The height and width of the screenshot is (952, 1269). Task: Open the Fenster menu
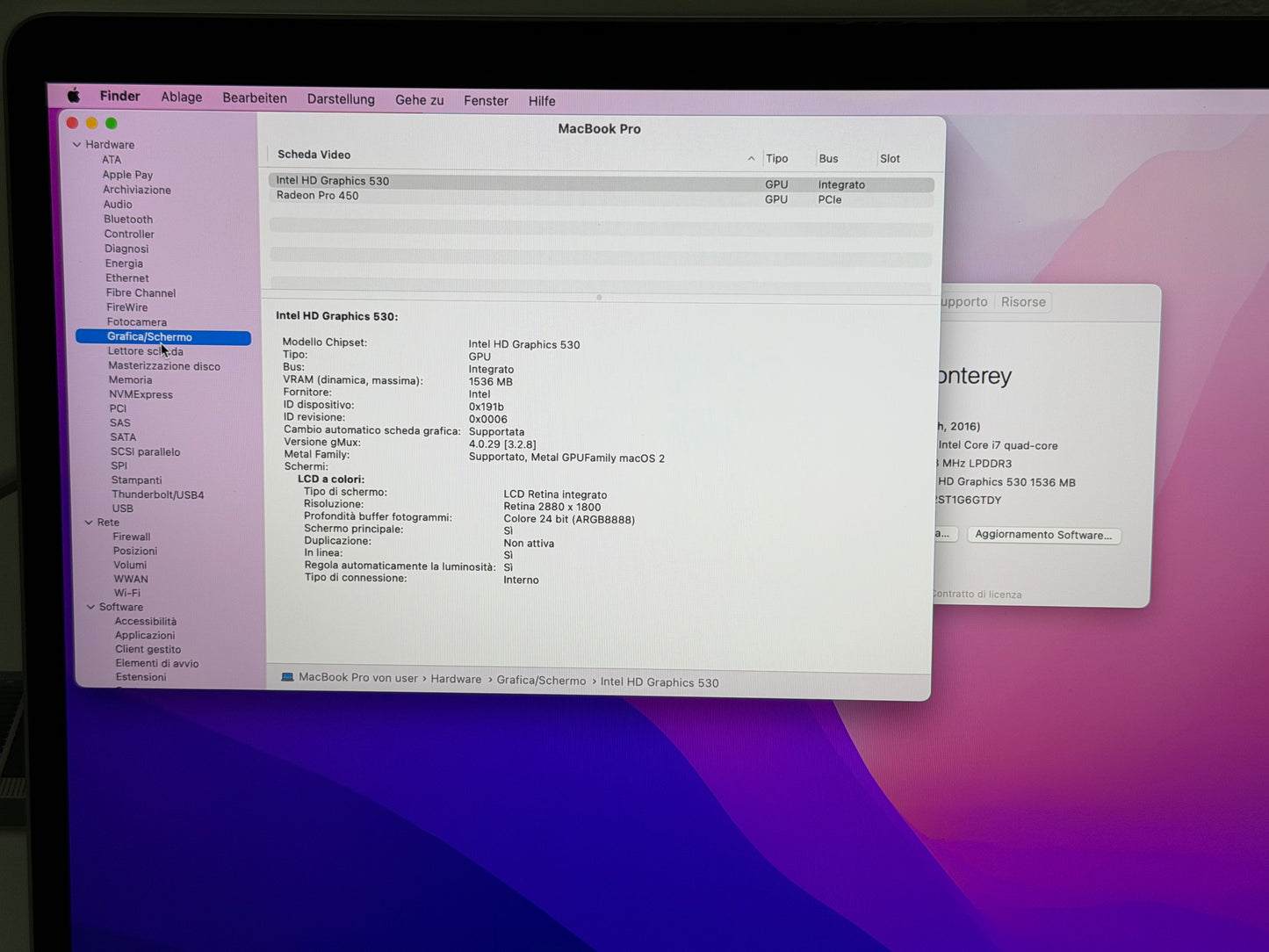pyautogui.click(x=486, y=101)
